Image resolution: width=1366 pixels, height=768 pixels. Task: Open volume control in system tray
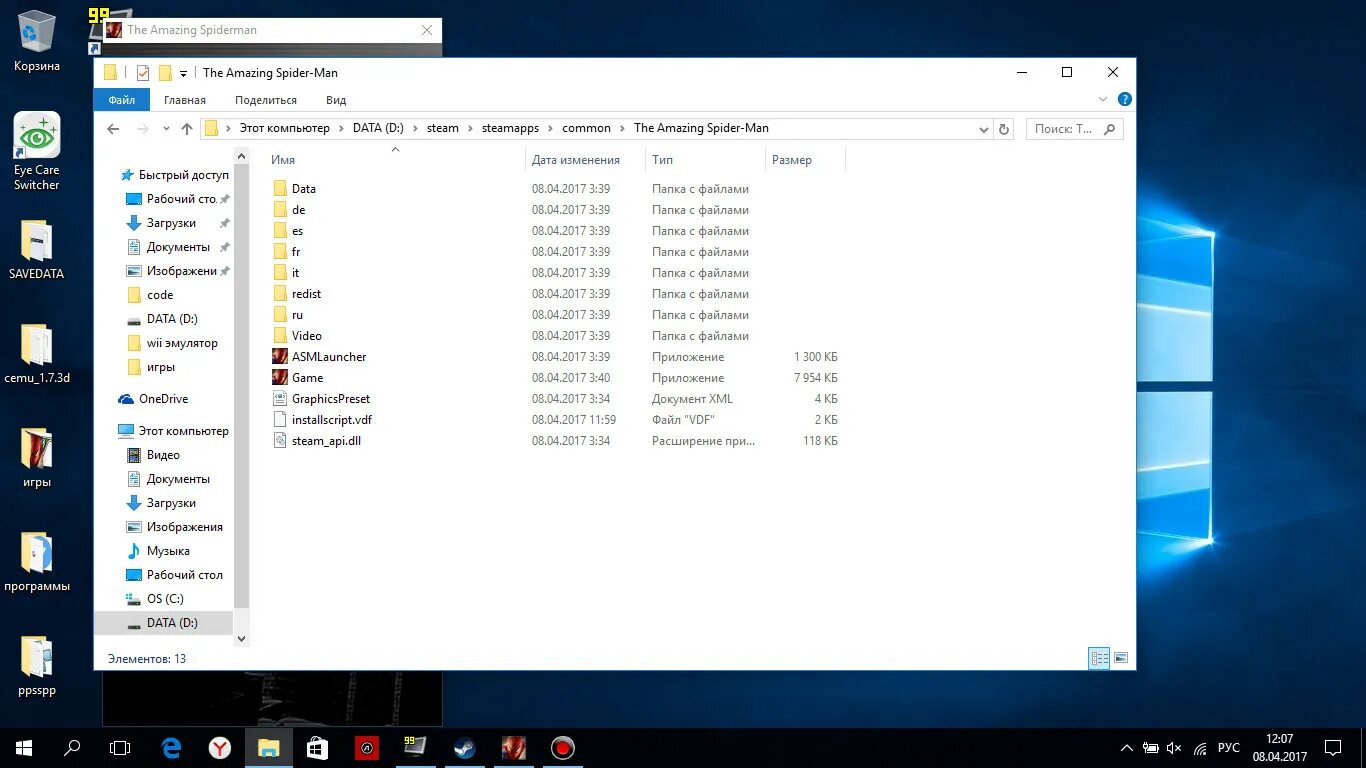click(x=1174, y=748)
